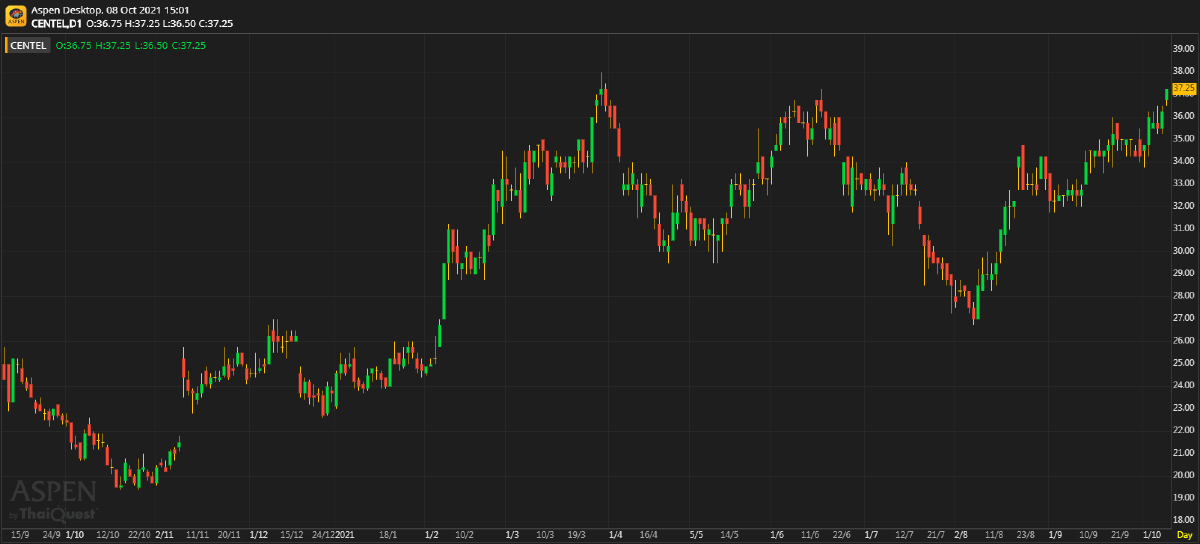Screen dimensions: 1200x544
Task: Click the 'Aspen Desktop, 08 Oct 2021 15:01' title text
Action: 111,10
